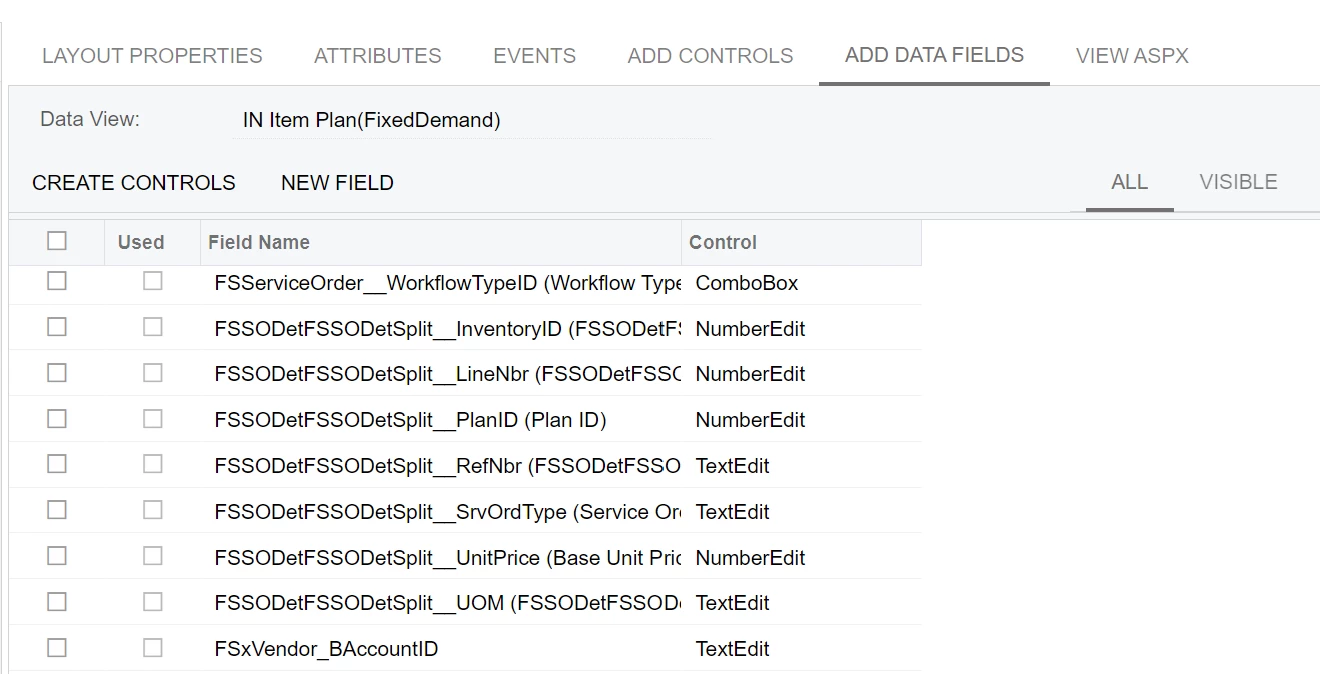Open the Attributes tab
Screen dimensions: 1320x674
[377, 56]
